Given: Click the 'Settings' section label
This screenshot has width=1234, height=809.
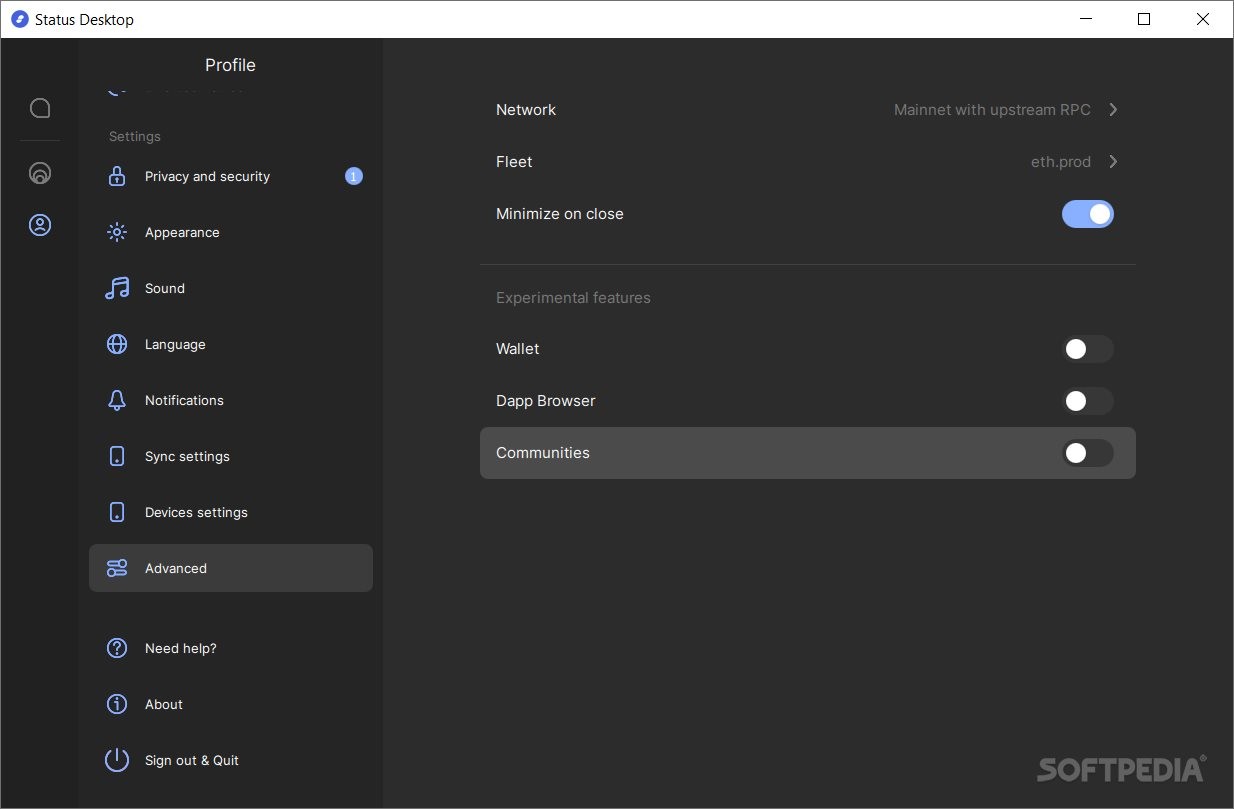Looking at the screenshot, I should click(135, 137).
